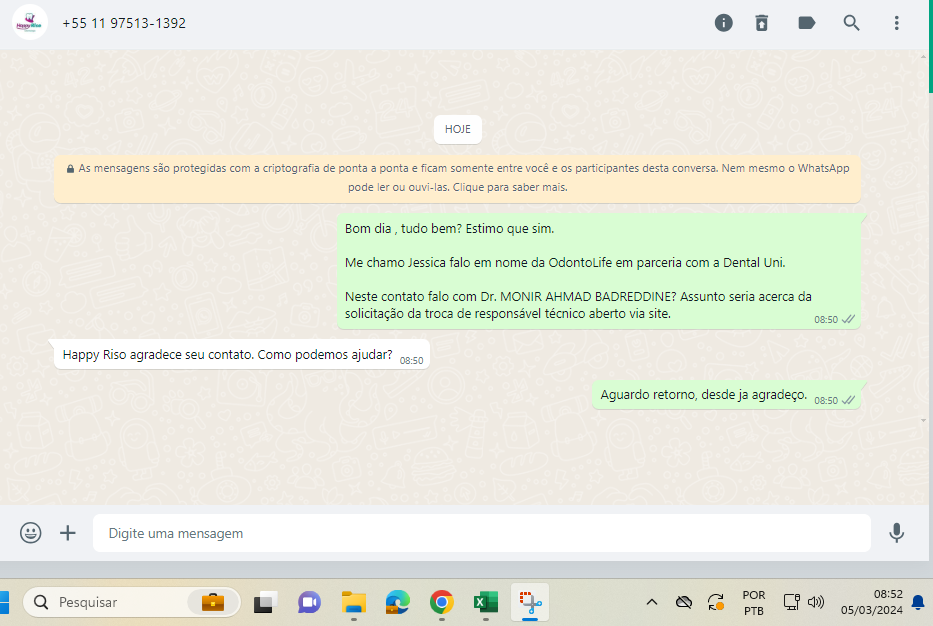Click the cloud sync off tray icon
This screenshot has width=933, height=626.
pyautogui.click(x=684, y=602)
